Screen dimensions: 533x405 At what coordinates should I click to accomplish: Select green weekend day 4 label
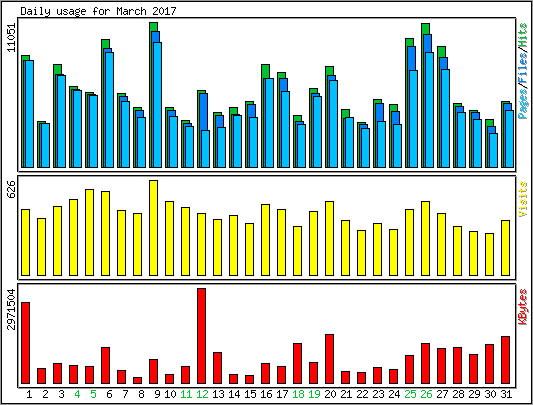coord(77,394)
